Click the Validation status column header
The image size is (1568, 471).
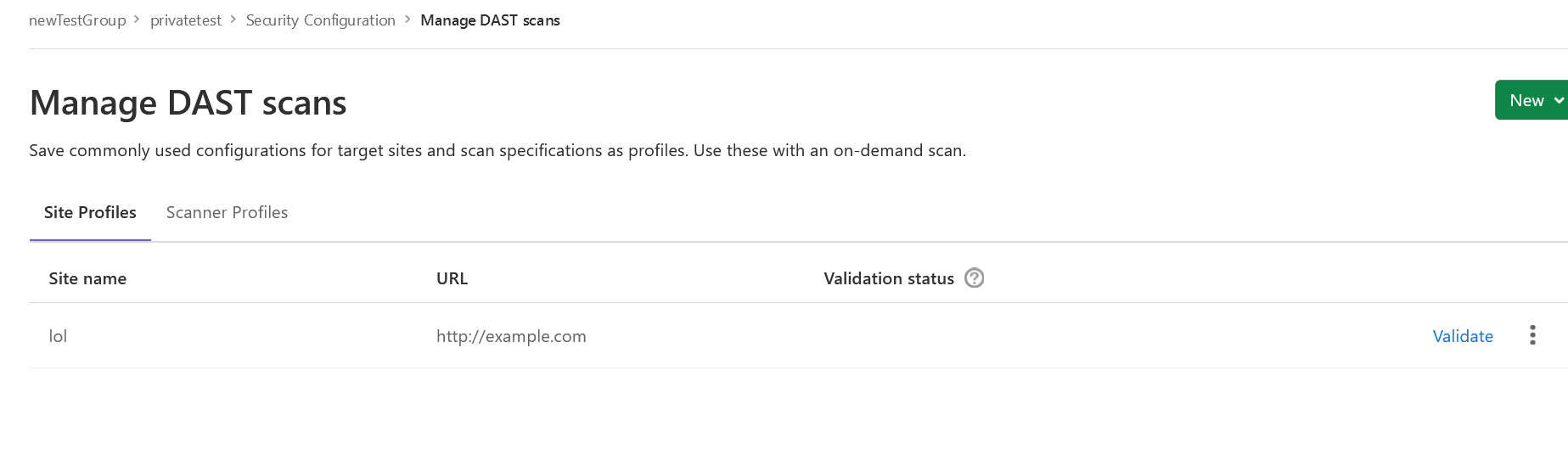click(x=888, y=278)
